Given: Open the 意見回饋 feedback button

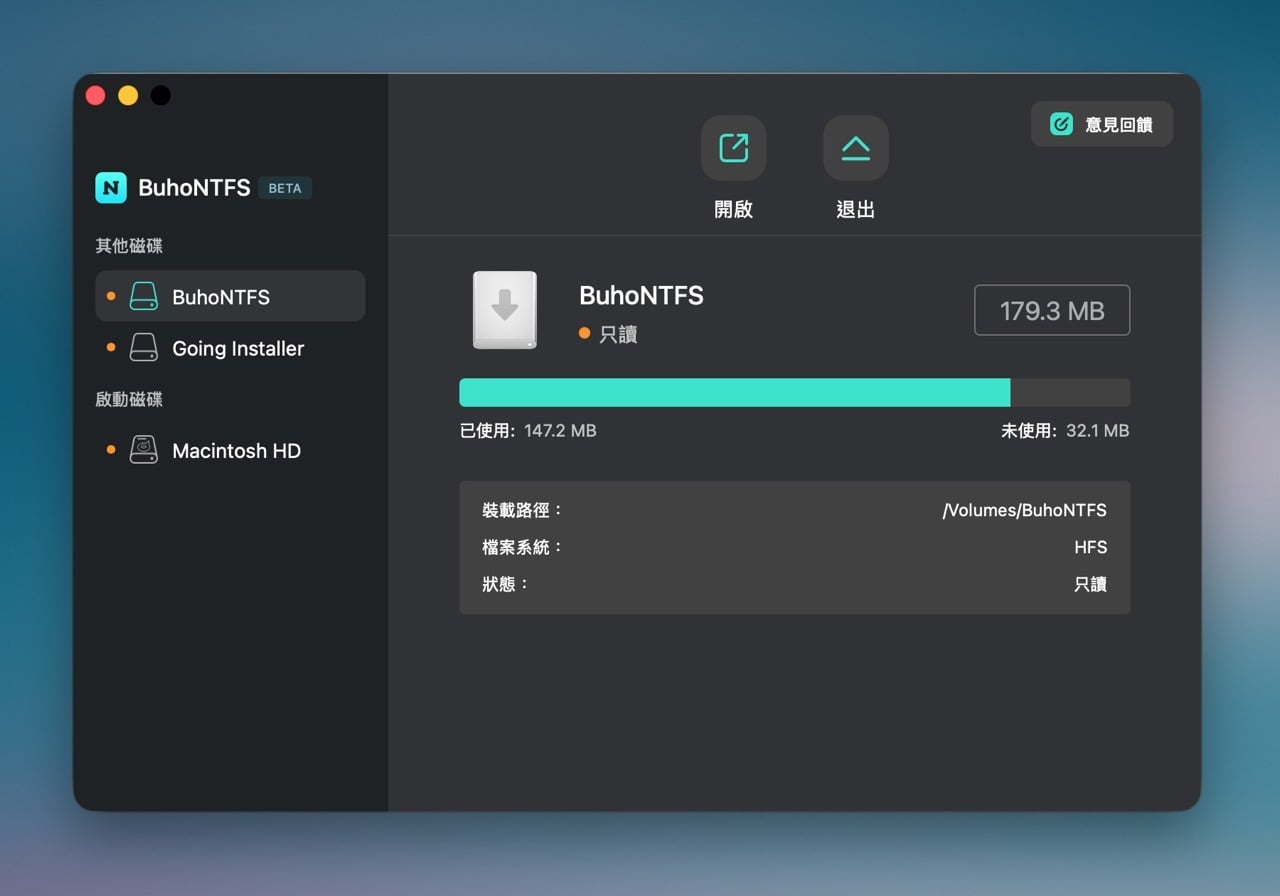Looking at the screenshot, I should point(1102,125).
